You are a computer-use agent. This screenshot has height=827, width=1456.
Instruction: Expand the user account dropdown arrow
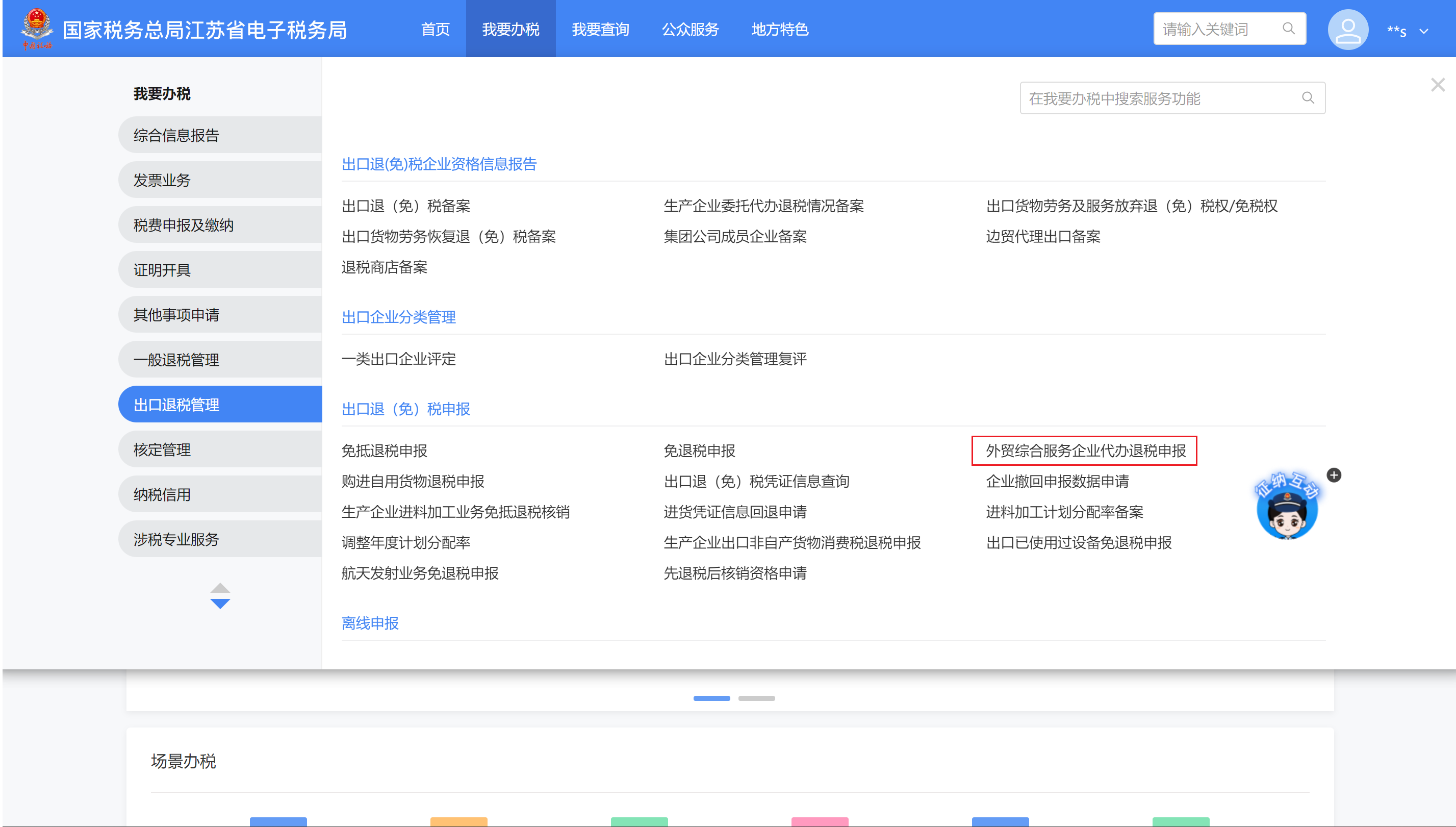pos(1424,31)
